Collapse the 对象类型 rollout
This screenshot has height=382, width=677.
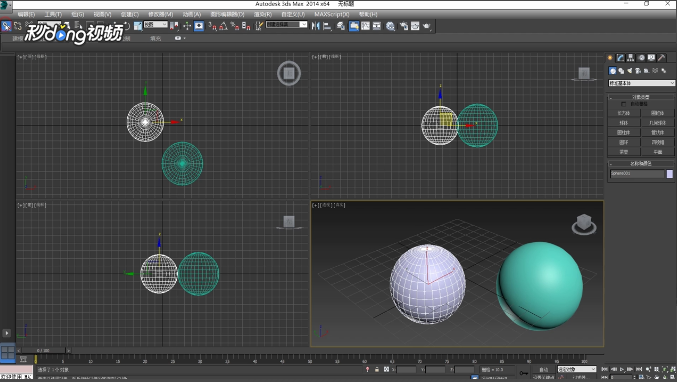pyautogui.click(x=641, y=97)
